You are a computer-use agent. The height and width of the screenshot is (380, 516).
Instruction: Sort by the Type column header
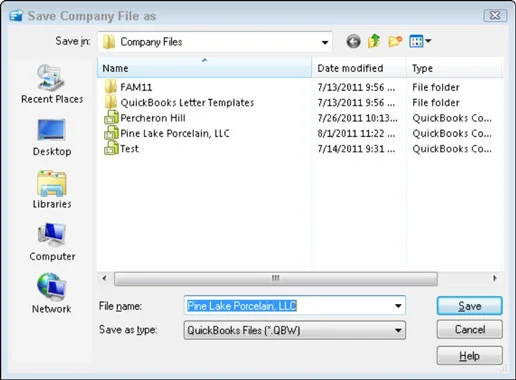[455, 68]
